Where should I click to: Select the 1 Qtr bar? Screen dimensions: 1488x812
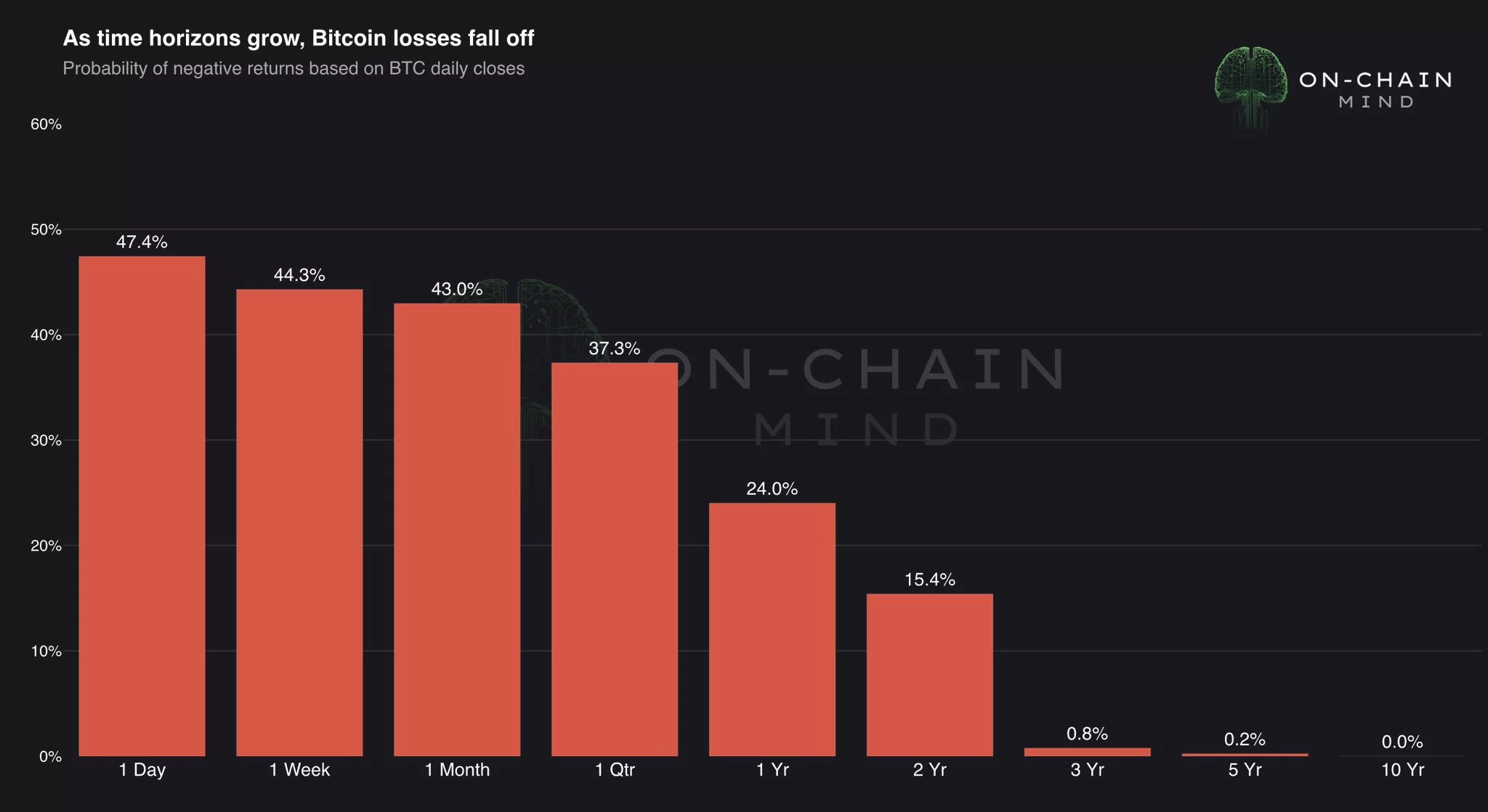click(x=615, y=559)
